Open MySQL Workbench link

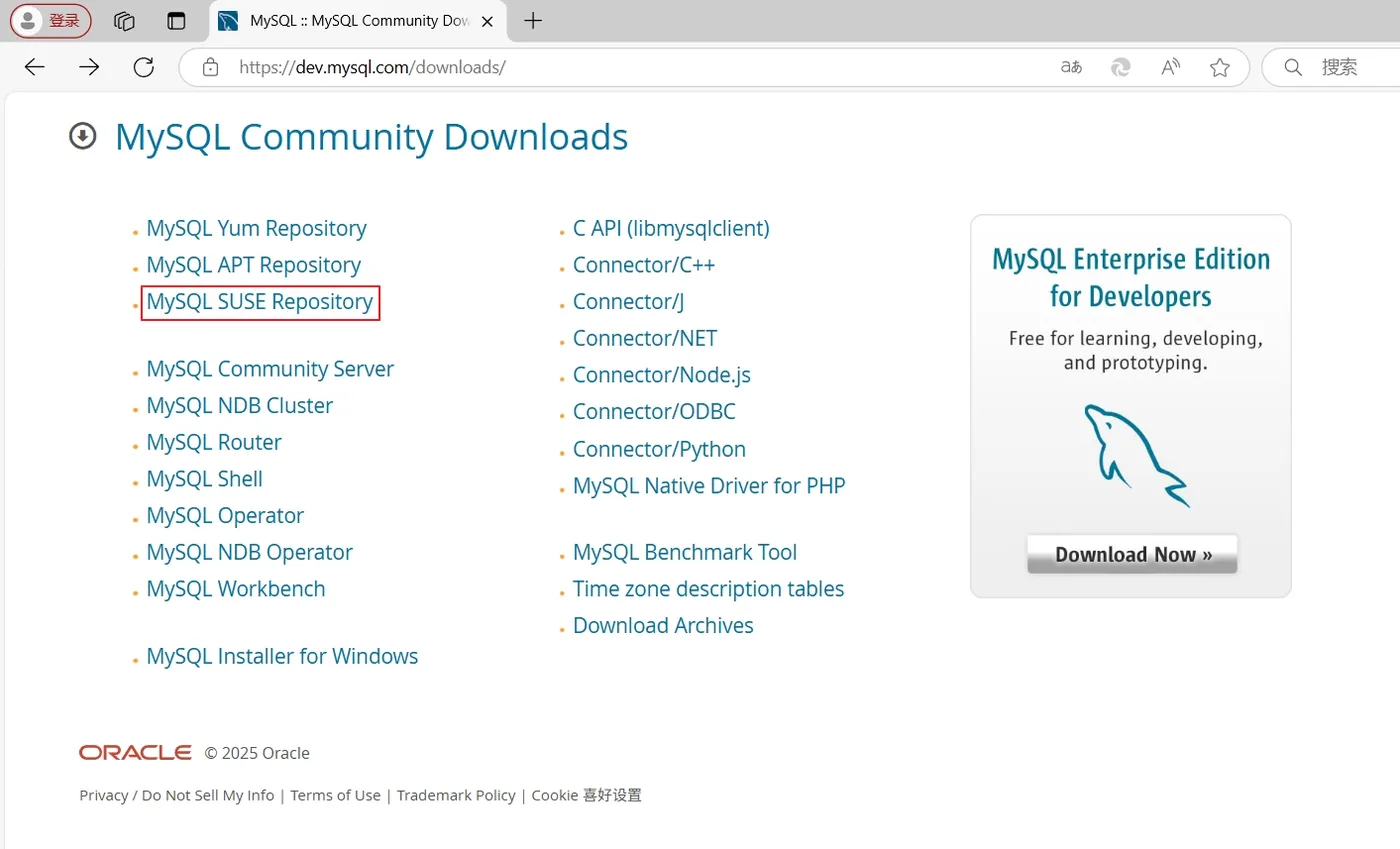[236, 589]
